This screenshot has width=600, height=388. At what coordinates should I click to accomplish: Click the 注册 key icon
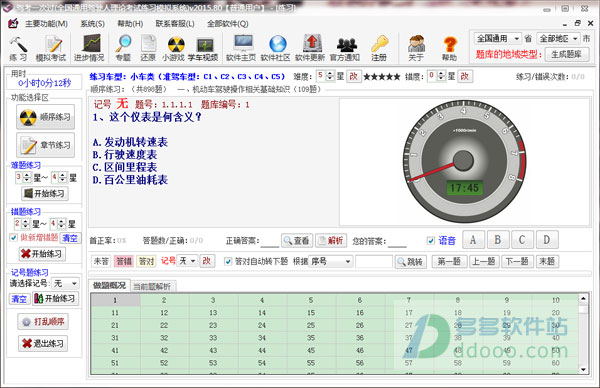(x=379, y=49)
